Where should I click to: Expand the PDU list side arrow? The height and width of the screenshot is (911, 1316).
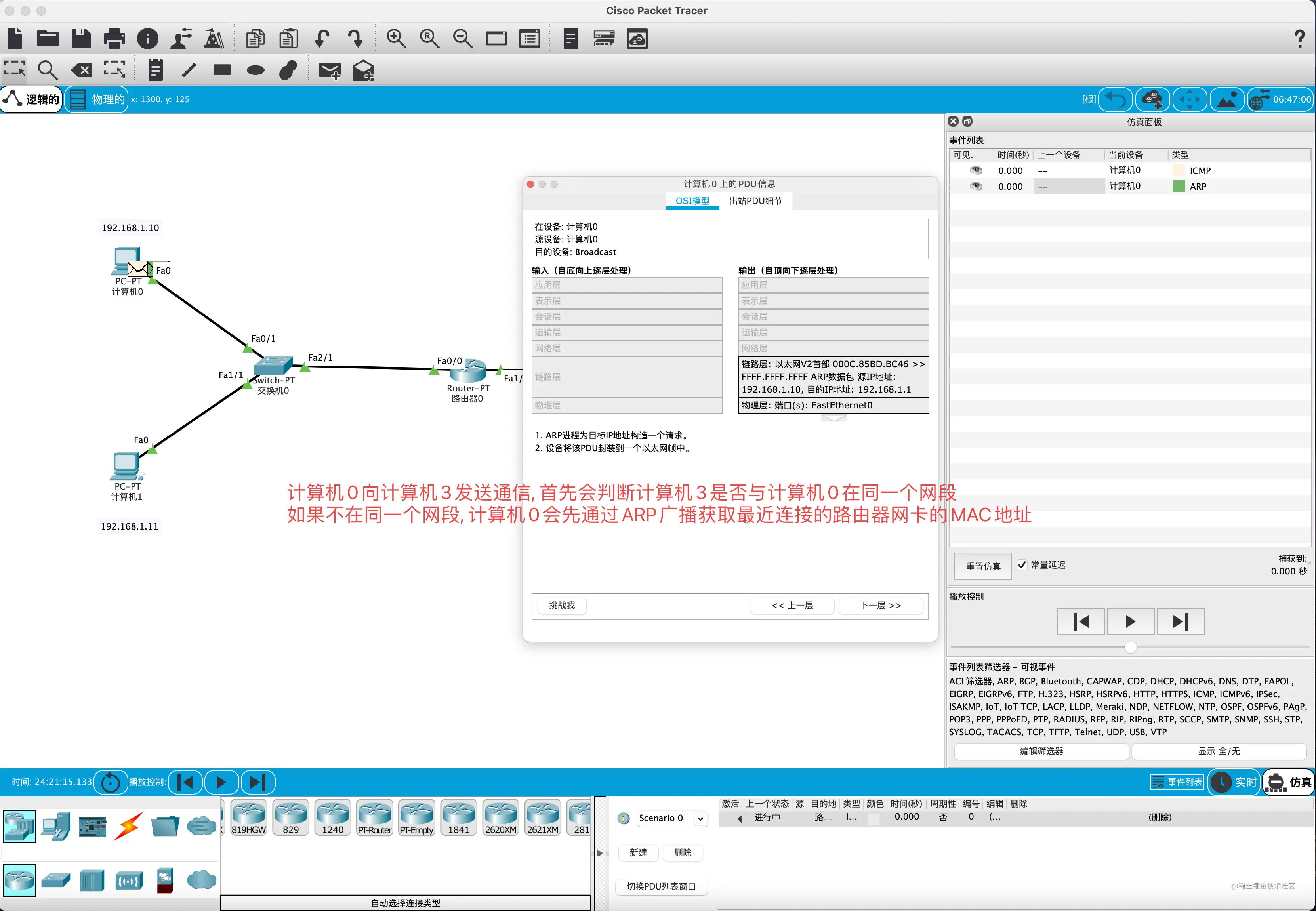(599, 853)
